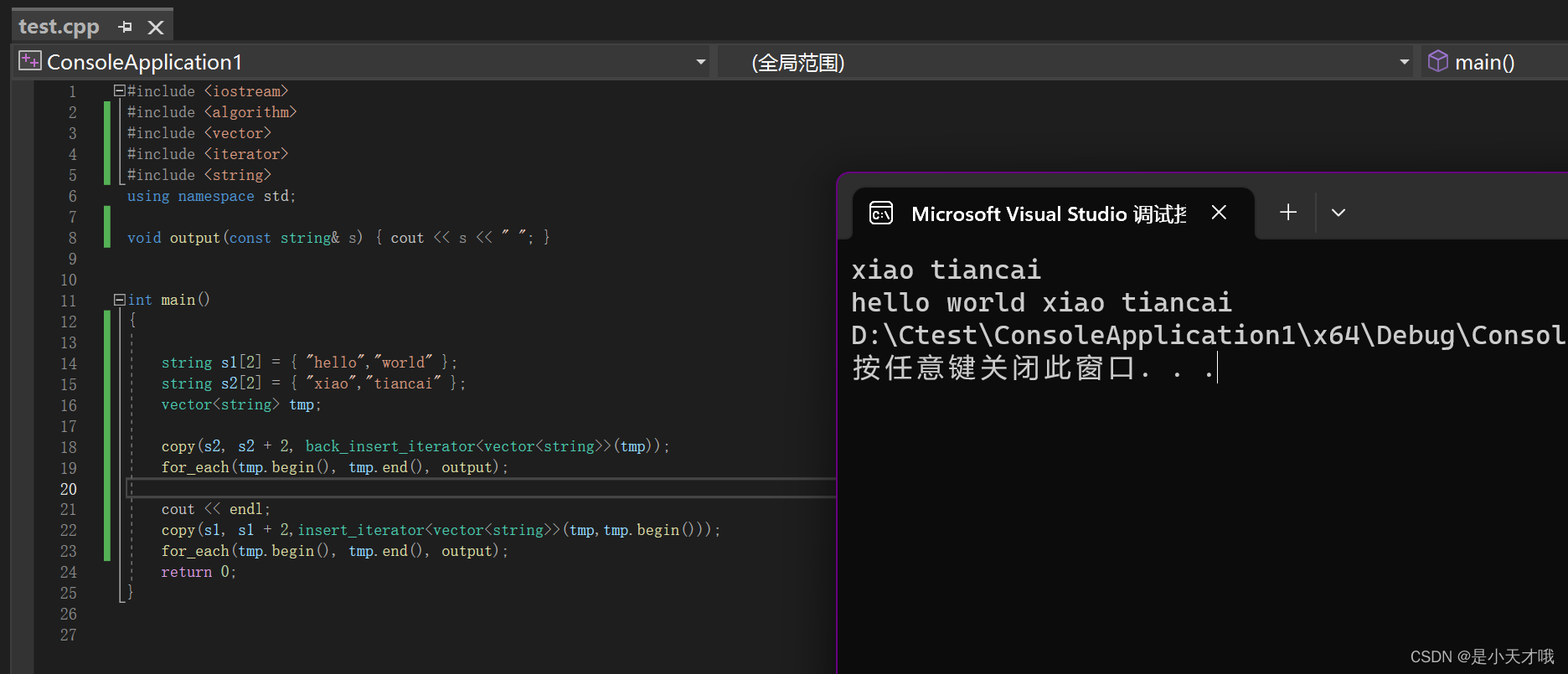
Task: Click the main() function cube icon
Action: click(x=1438, y=61)
